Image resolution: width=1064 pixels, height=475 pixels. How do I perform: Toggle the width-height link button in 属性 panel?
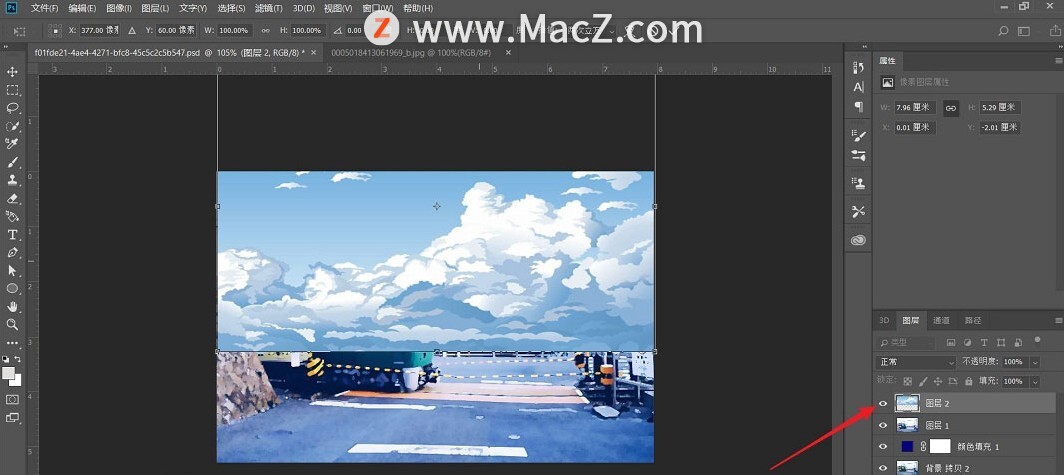click(951, 107)
